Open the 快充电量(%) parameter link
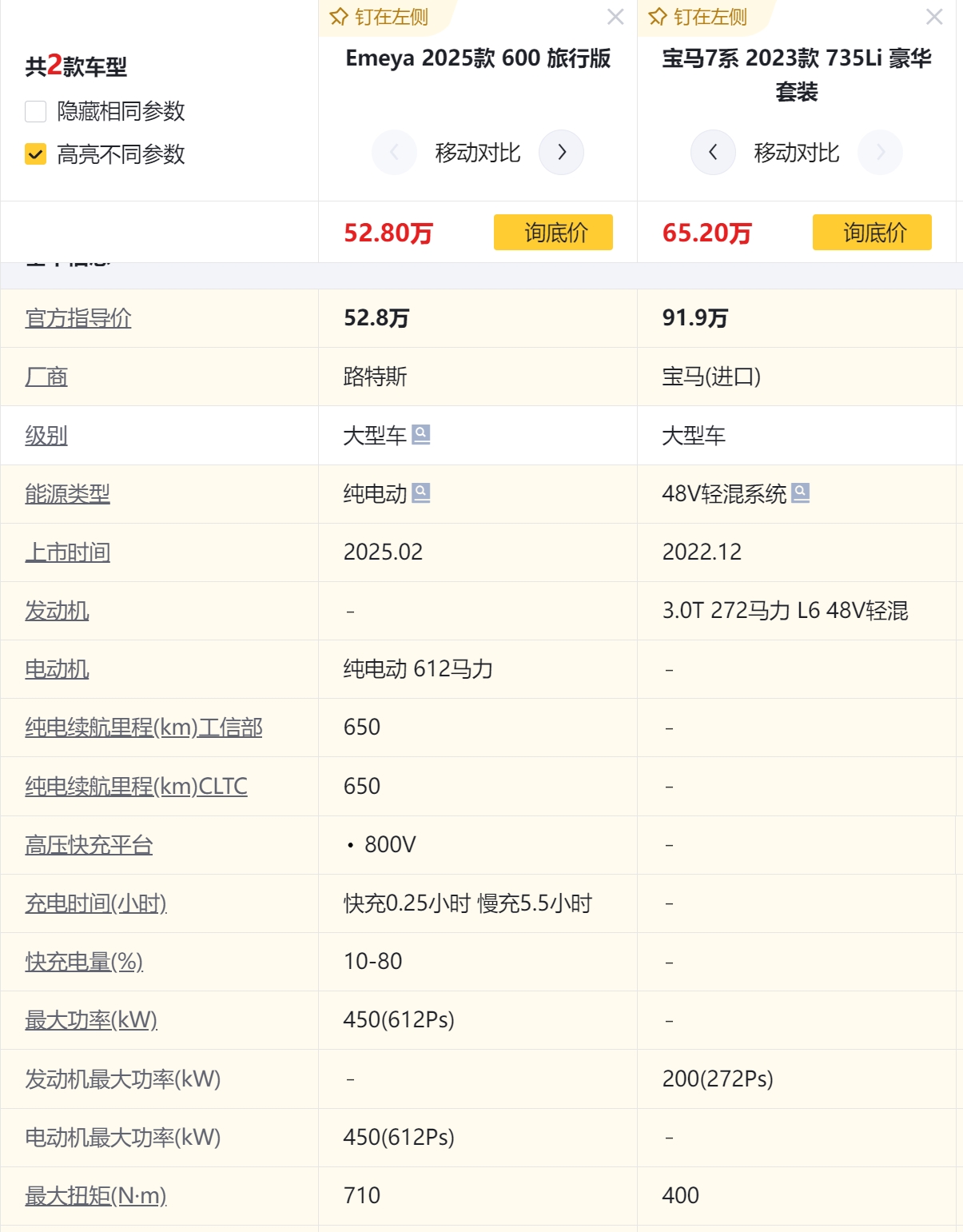The width and height of the screenshot is (963, 1232). tap(84, 962)
